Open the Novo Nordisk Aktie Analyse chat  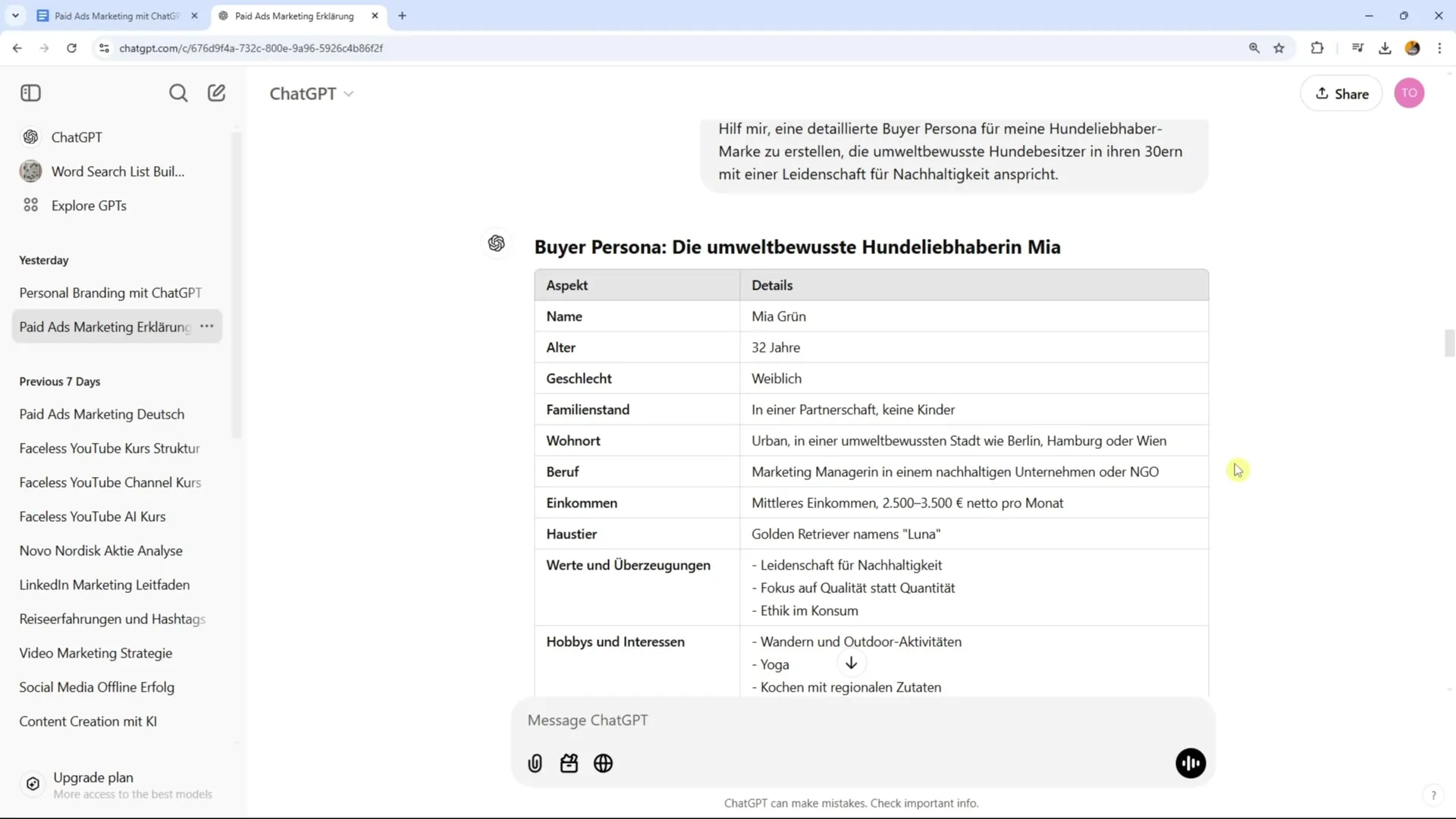click(x=118, y=551)
